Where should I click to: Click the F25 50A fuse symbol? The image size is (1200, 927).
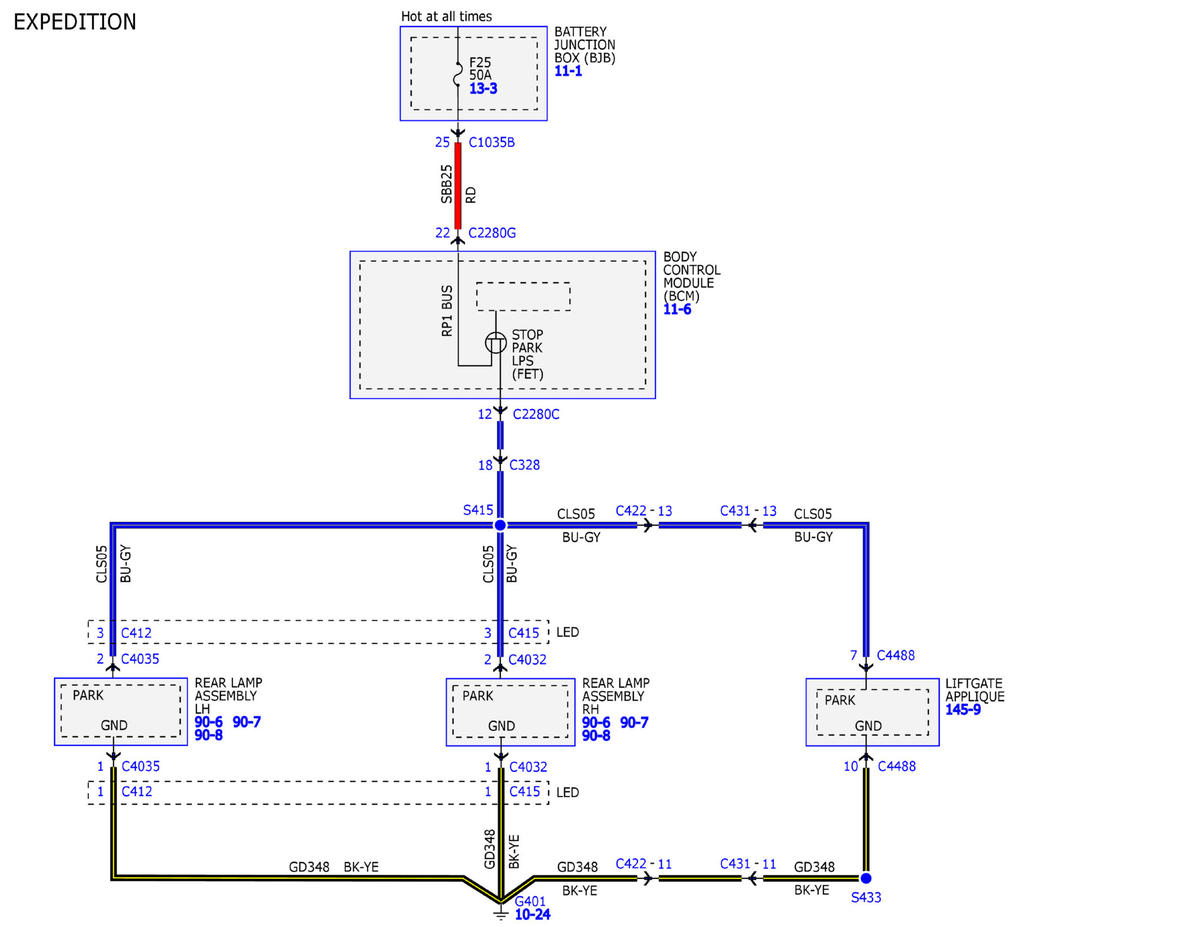pos(458,75)
